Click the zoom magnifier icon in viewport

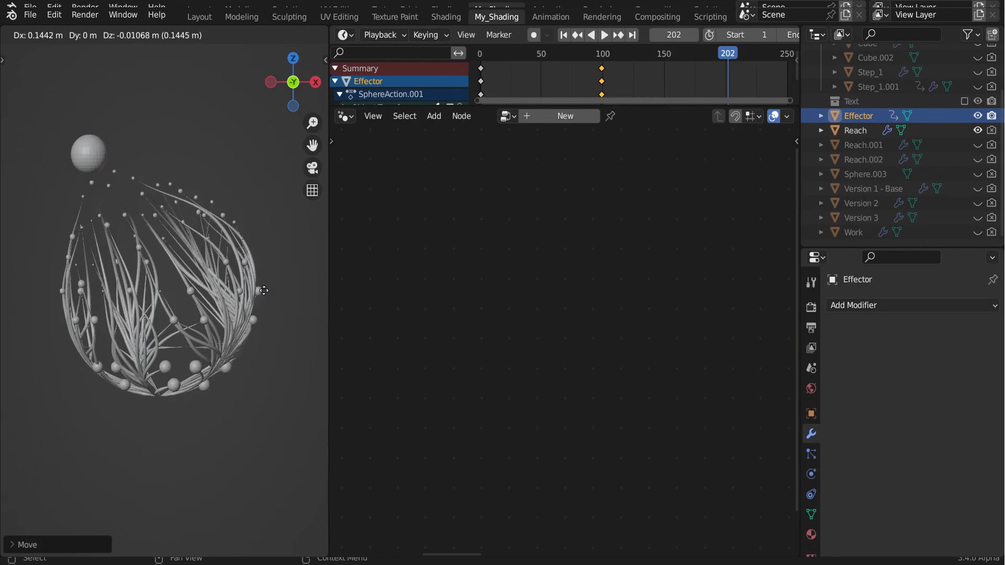click(x=312, y=123)
